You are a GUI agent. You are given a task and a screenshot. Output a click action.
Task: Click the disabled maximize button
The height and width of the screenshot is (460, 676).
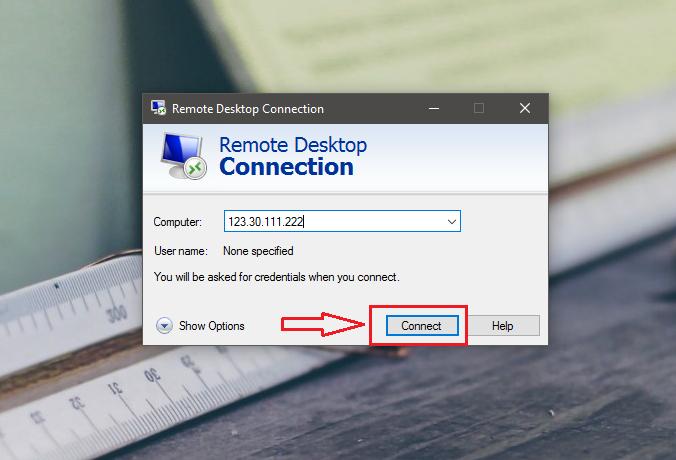(x=479, y=108)
